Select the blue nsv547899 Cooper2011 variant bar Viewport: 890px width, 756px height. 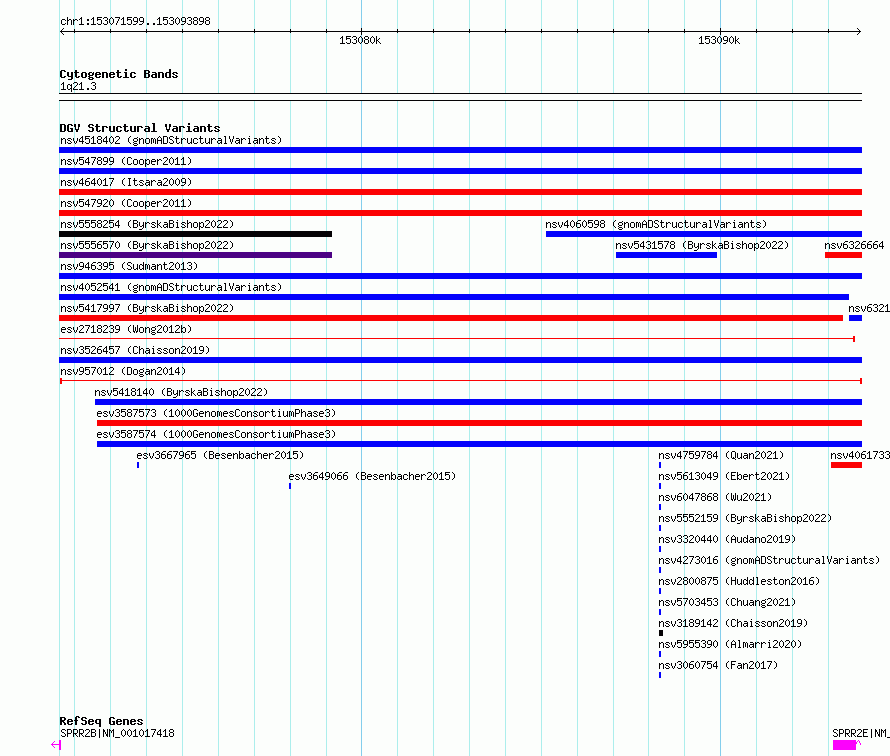pos(460,171)
